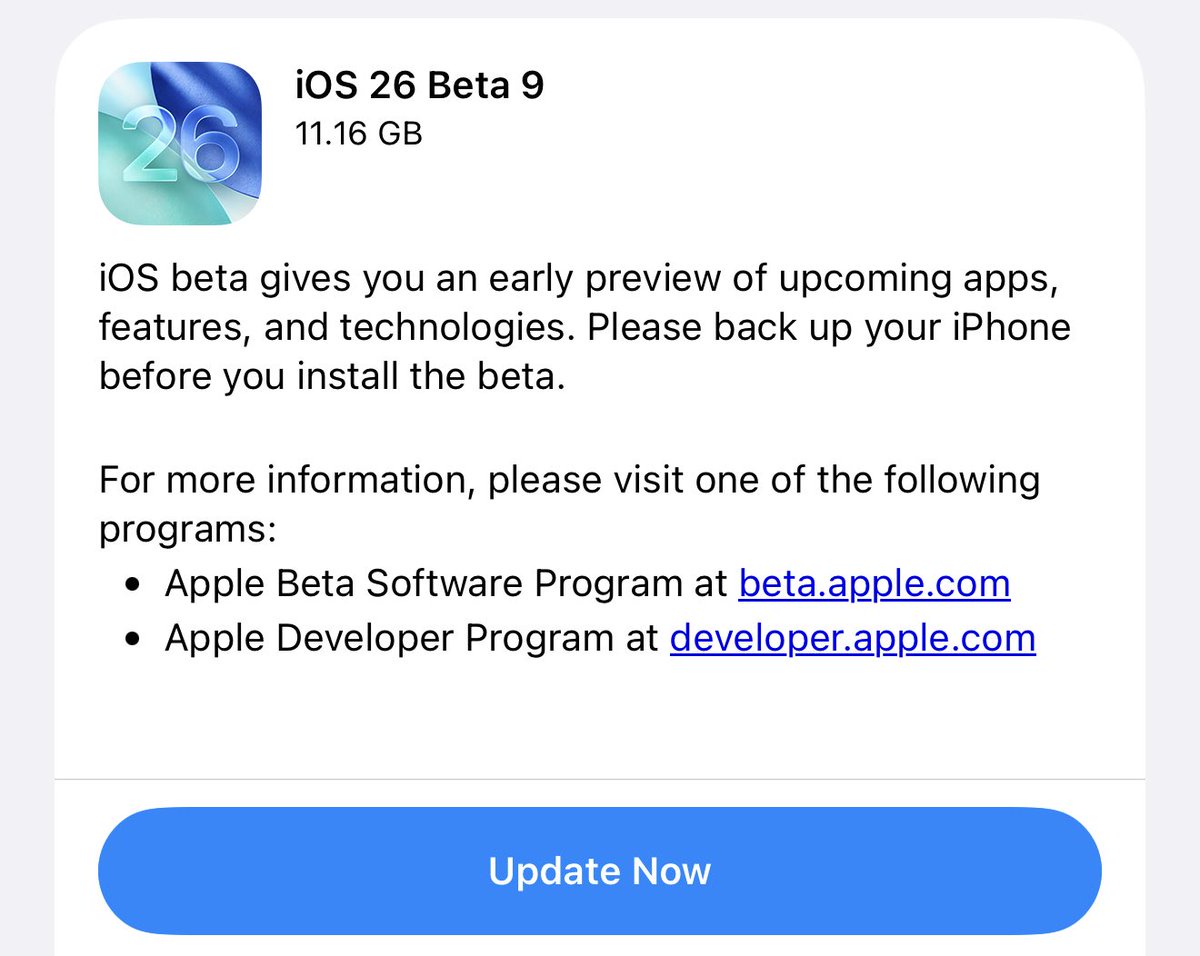Select the 11.16 GB download size text
The width and height of the screenshot is (1200, 956).
click(358, 133)
